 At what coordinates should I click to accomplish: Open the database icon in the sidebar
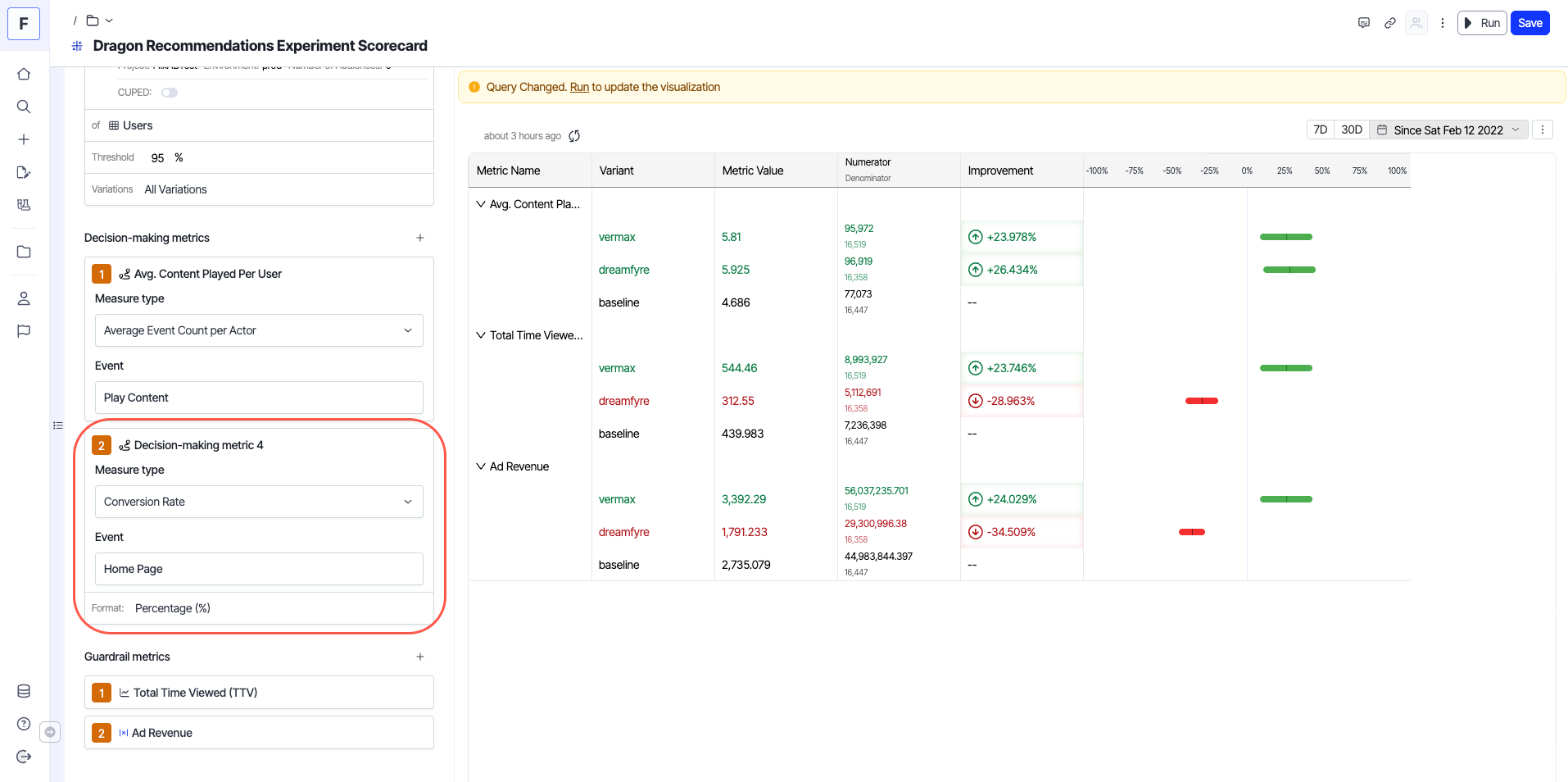point(24,691)
